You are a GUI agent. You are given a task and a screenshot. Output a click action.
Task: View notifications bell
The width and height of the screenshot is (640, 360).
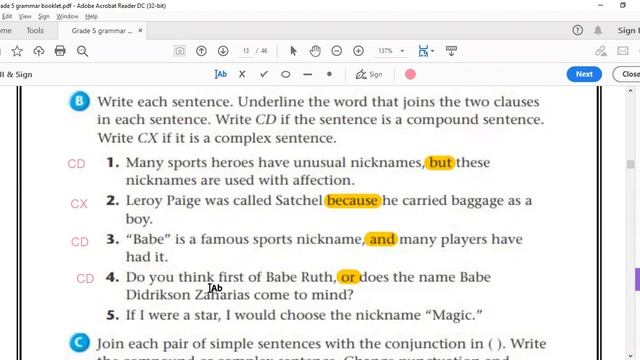pos(598,30)
